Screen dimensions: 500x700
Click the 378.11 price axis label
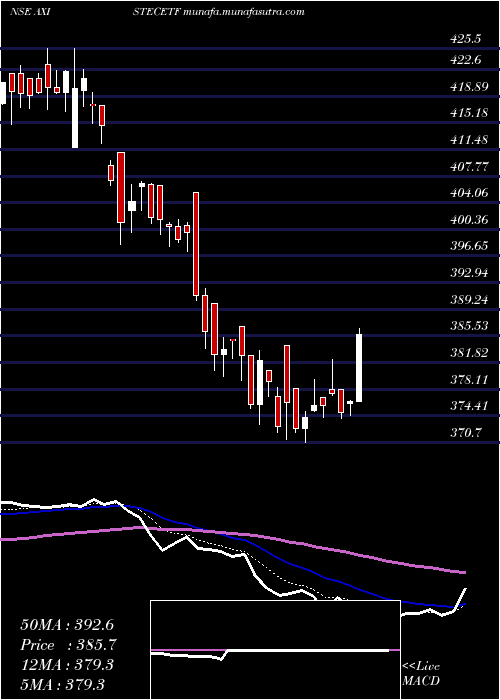[469, 379]
